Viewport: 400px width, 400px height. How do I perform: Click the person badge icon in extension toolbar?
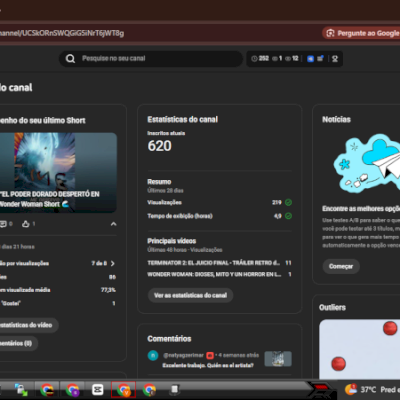[x=335, y=59]
